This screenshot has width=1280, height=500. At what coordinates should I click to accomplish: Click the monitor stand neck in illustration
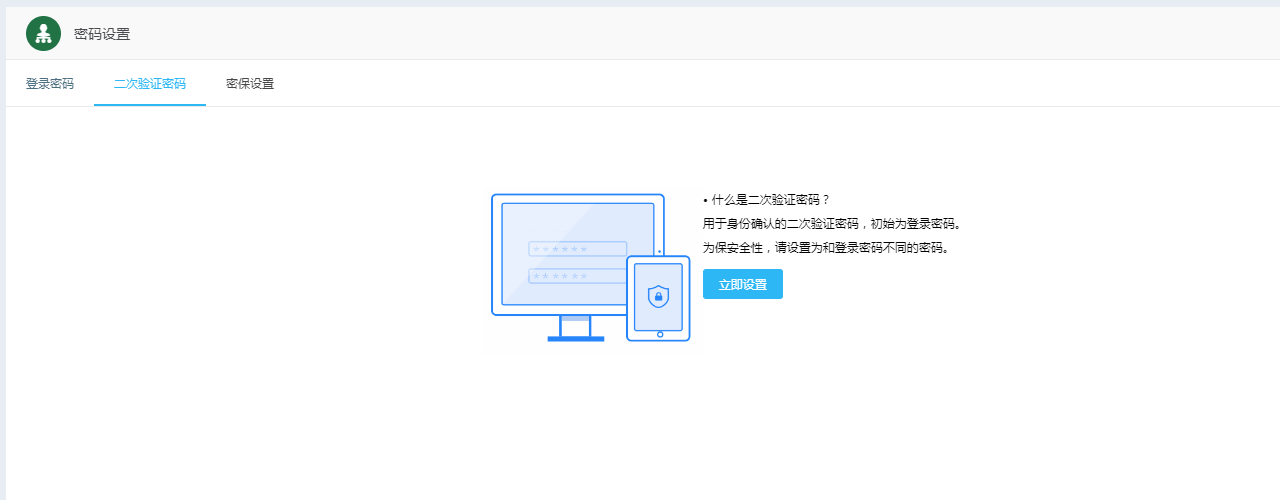pyautogui.click(x=575, y=326)
